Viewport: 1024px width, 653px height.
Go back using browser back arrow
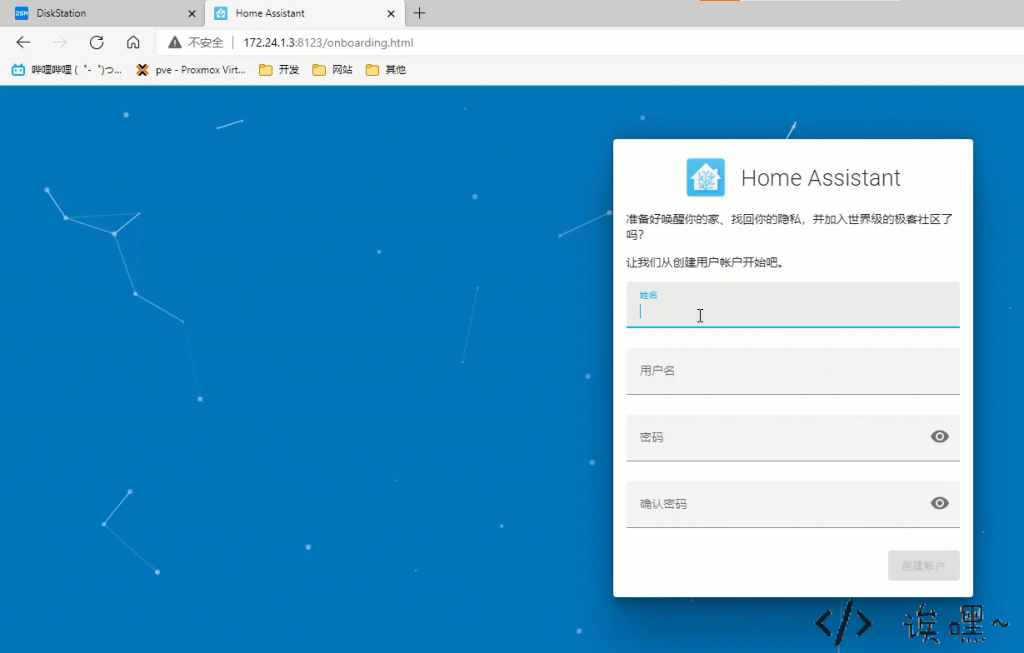coord(23,42)
